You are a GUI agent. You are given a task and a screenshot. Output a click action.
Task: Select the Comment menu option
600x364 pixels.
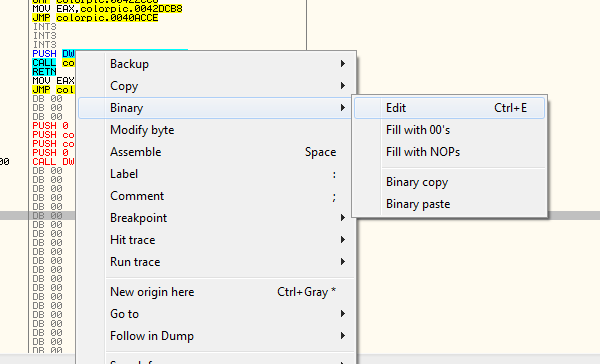[216, 196]
